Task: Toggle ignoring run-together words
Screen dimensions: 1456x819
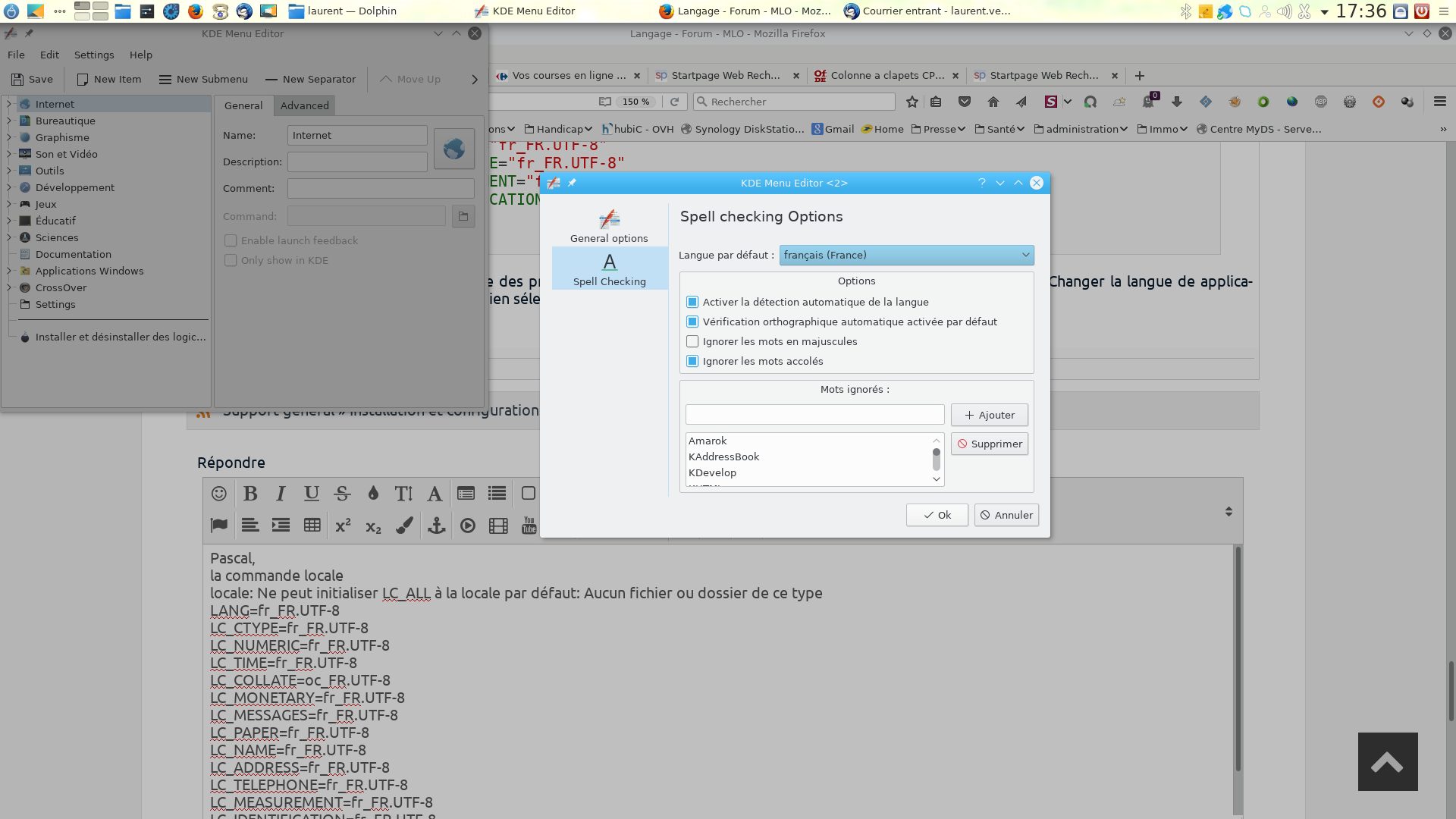Action: pos(692,361)
